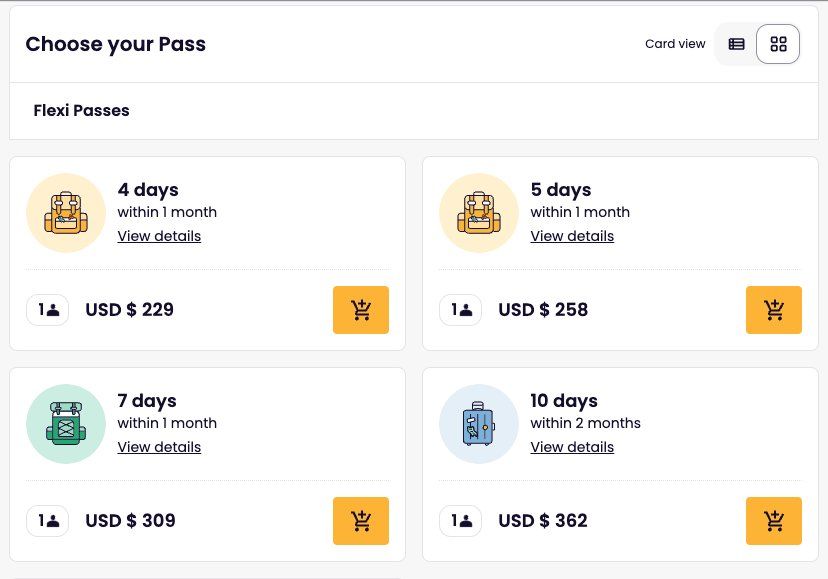Image resolution: width=828 pixels, height=579 pixels.
Task: Switch to list view layout
Action: (736, 44)
